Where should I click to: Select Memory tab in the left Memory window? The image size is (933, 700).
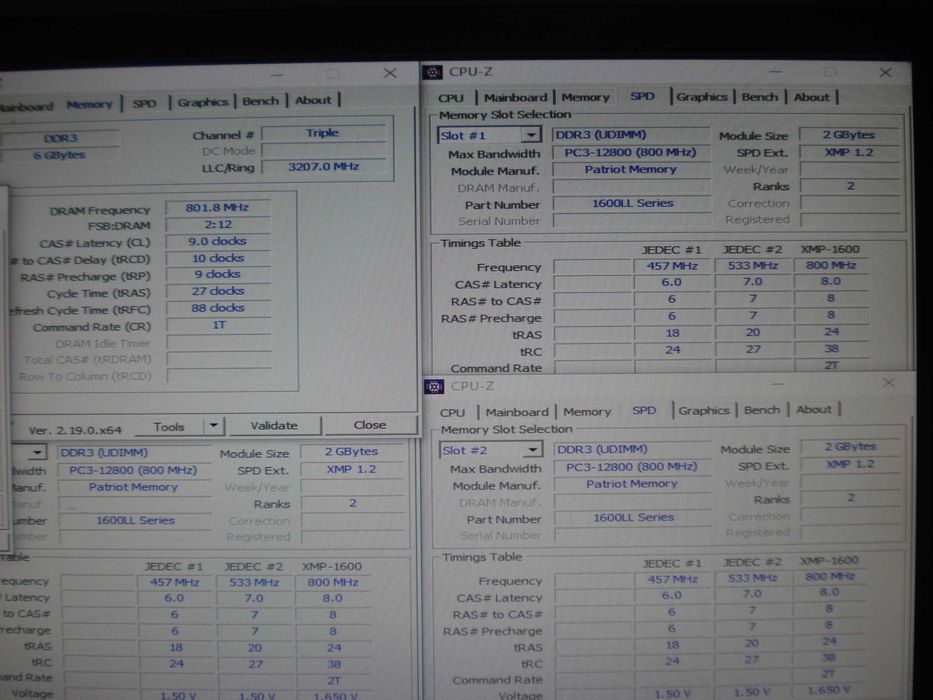pyautogui.click(x=89, y=104)
